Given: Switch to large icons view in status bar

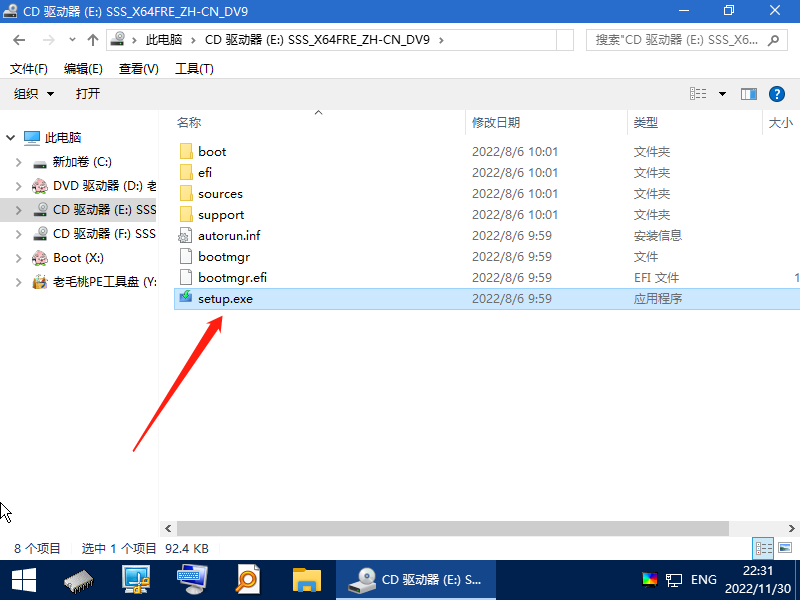Looking at the screenshot, I should point(785,549).
